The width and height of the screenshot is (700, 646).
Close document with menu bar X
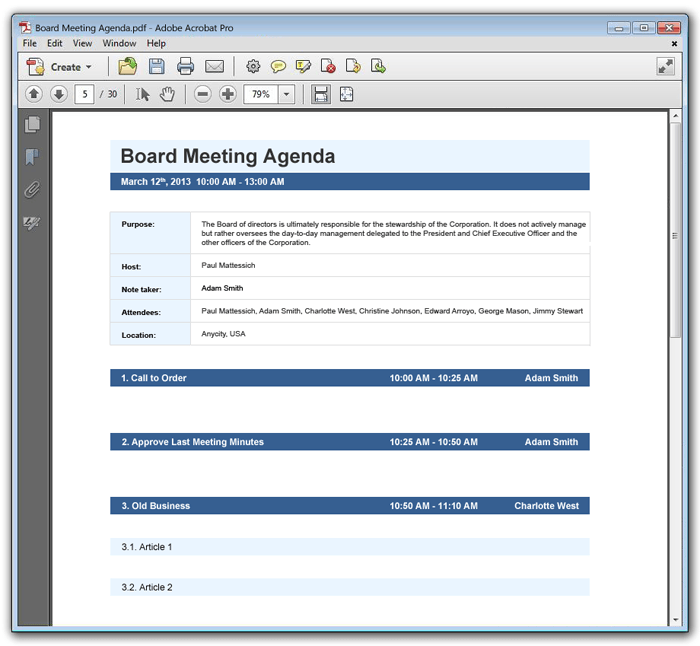click(x=674, y=44)
